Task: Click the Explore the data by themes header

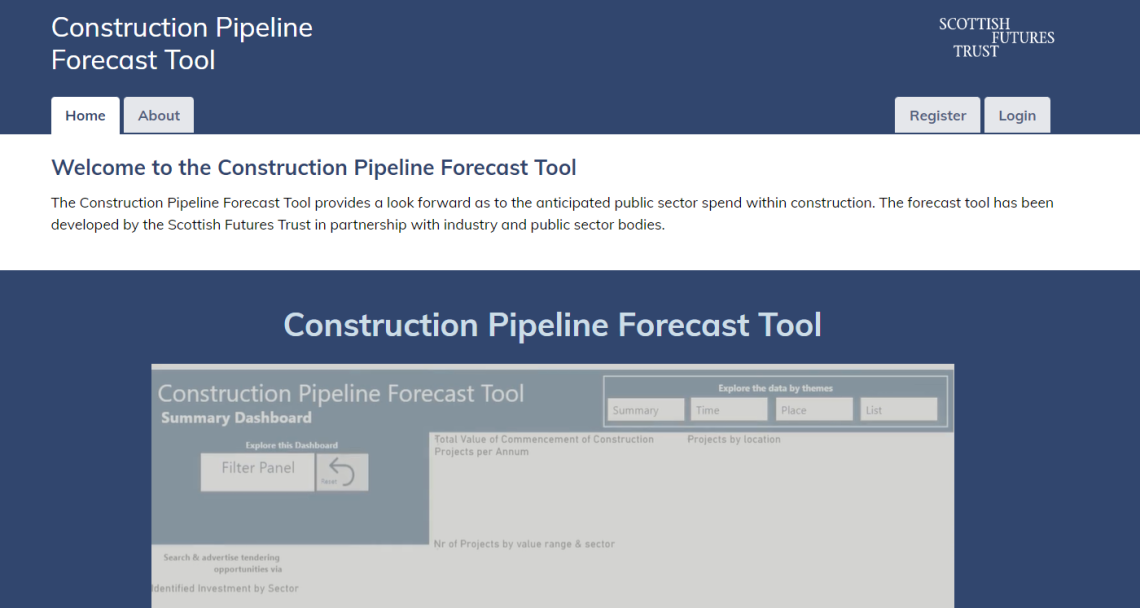Action: point(775,388)
